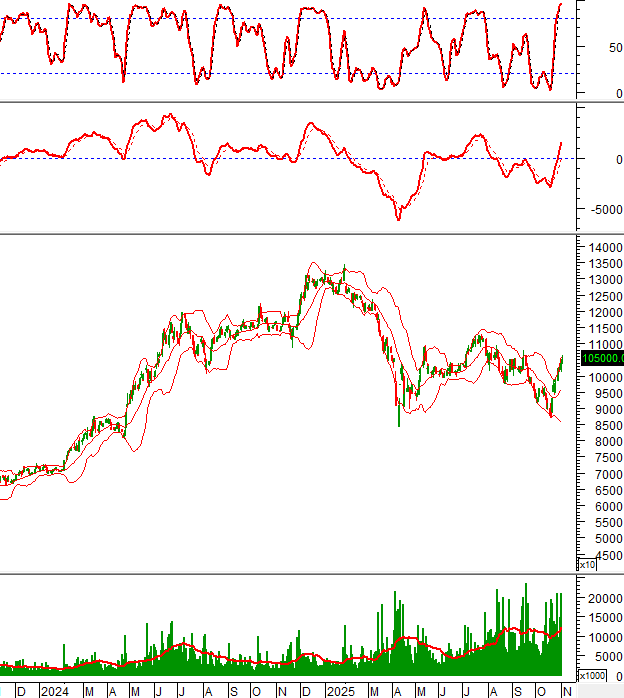Screen dimensions: 624x698
Task: Click the MACD lowest trough near -5000
Action: [399, 217]
